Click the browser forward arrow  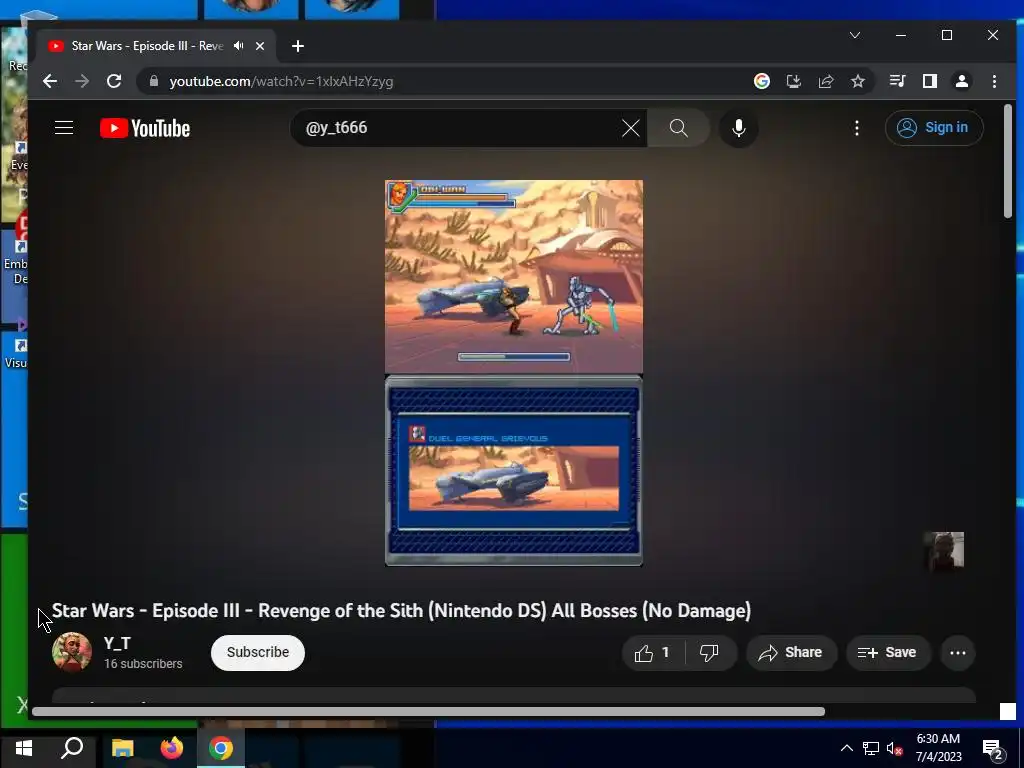click(x=82, y=81)
